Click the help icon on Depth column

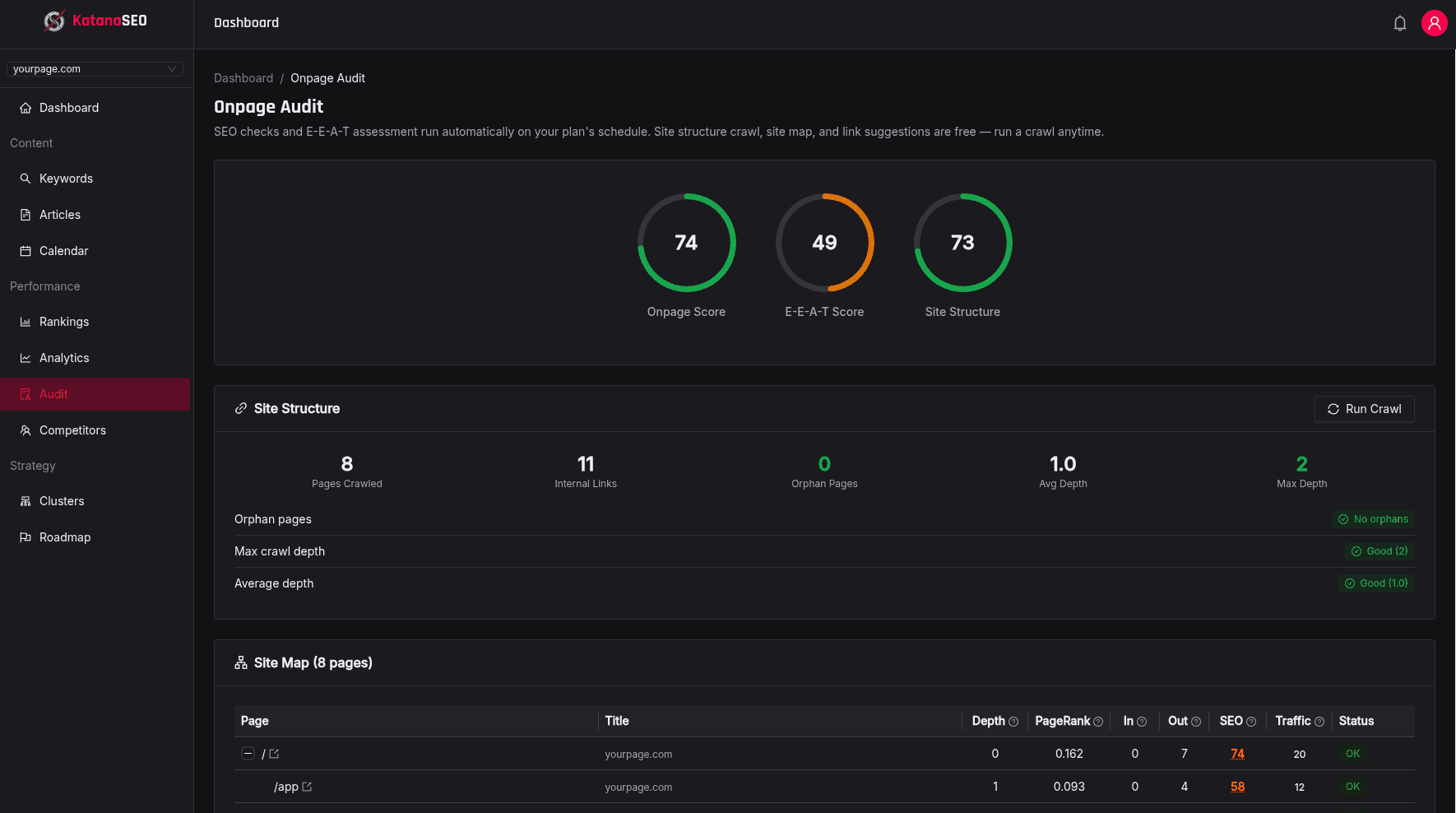[1013, 721]
